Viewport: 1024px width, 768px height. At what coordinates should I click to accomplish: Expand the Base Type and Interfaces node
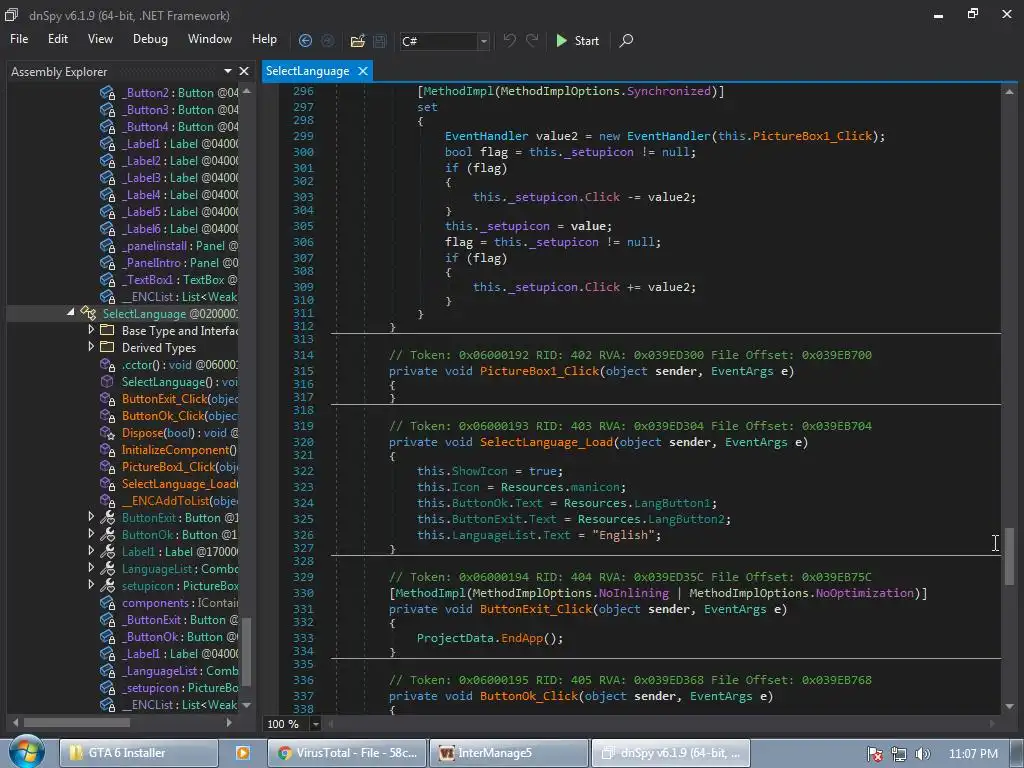point(91,330)
